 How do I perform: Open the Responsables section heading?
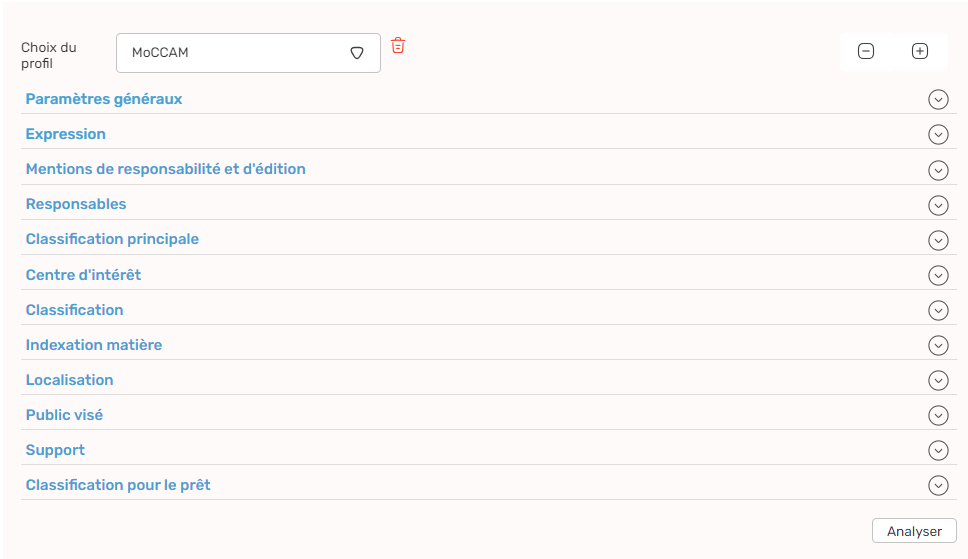coord(76,204)
